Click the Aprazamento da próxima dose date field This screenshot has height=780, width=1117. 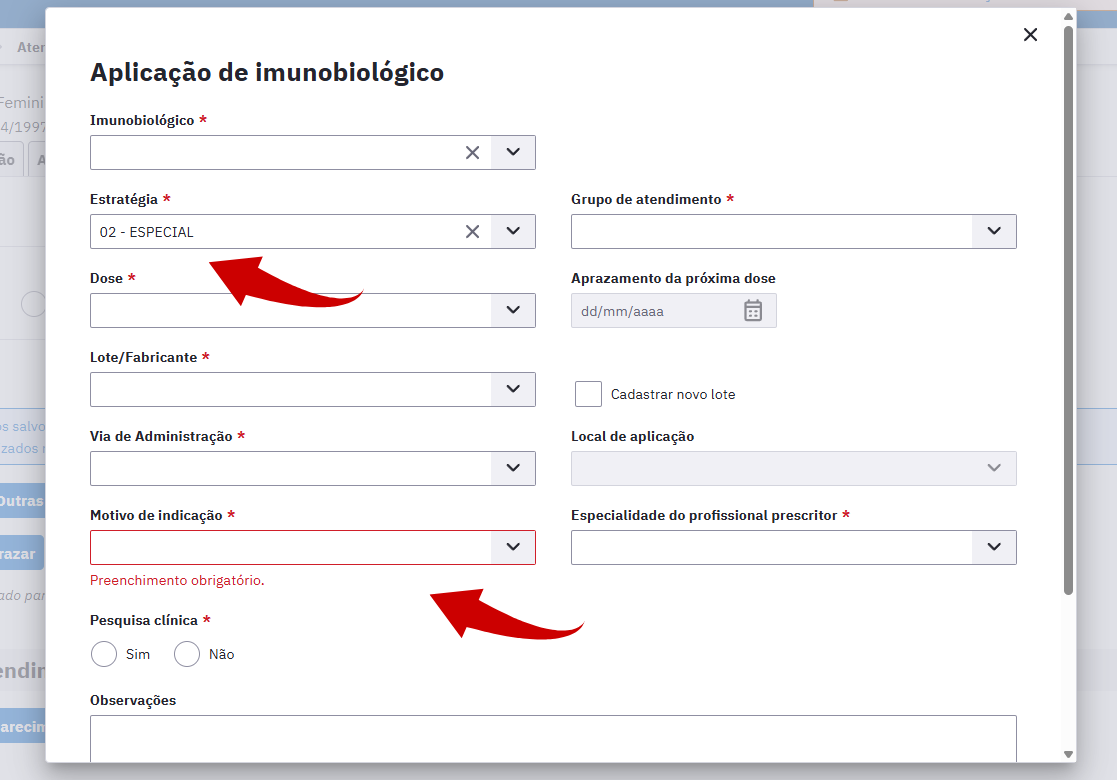655,311
